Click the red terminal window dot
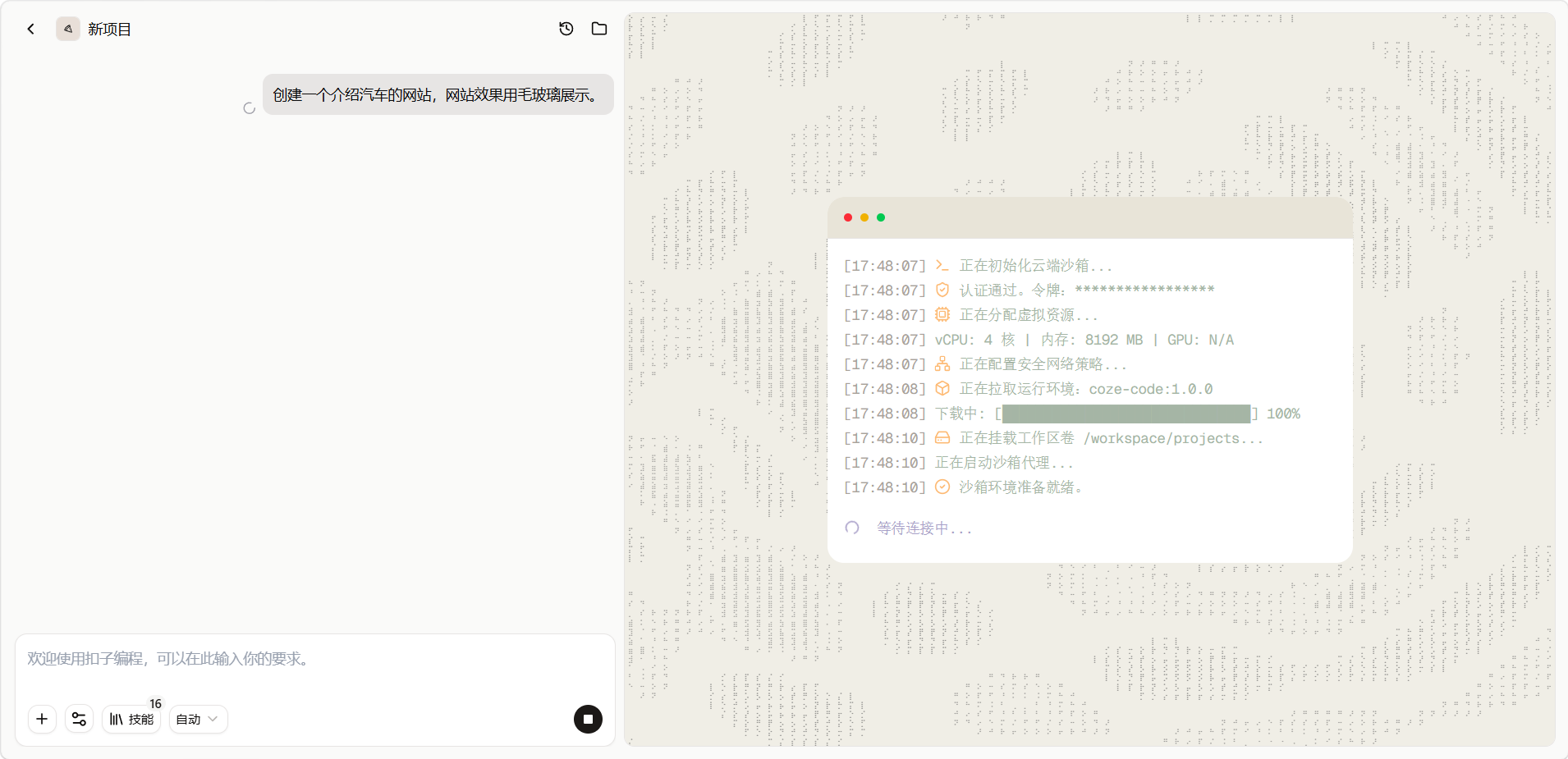This screenshot has width=1568, height=759. click(x=848, y=217)
